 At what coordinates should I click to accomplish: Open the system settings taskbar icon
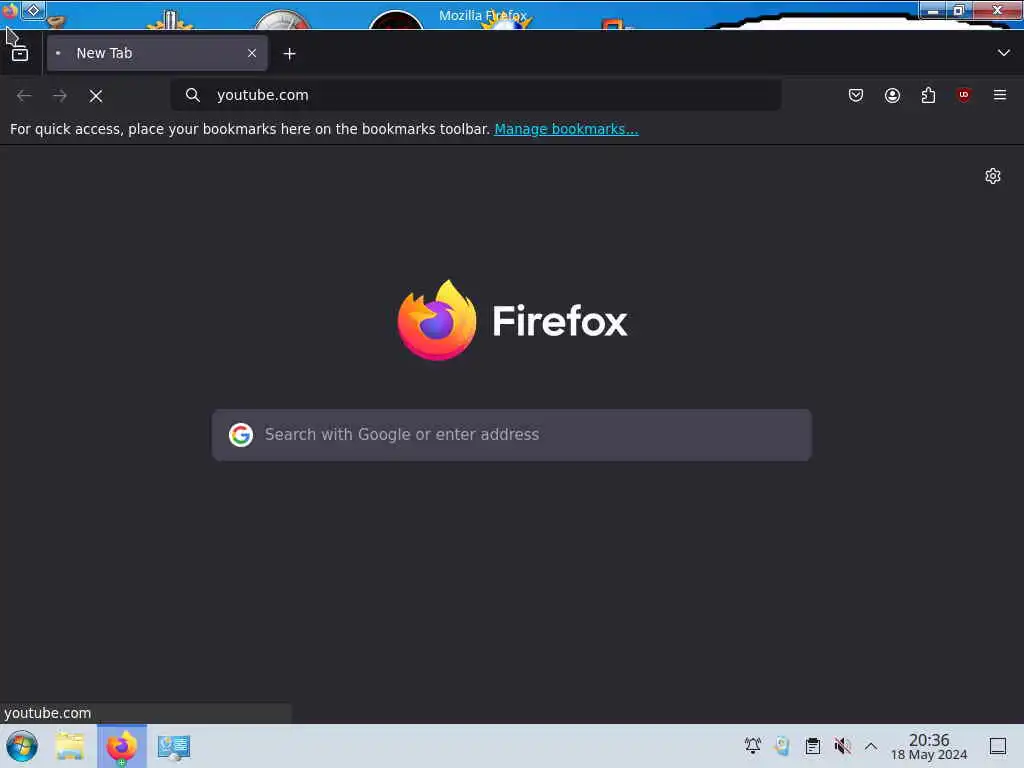tap(174, 747)
